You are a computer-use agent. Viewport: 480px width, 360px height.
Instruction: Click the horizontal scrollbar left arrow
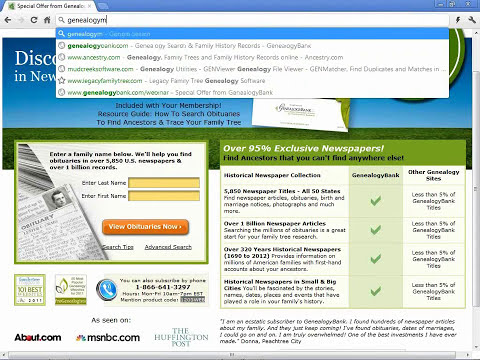(x=4, y=355)
